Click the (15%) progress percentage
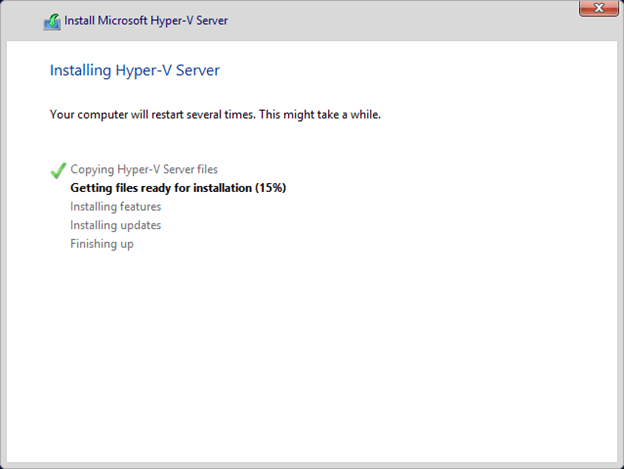This screenshot has width=624, height=469. pyautogui.click(x=270, y=188)
